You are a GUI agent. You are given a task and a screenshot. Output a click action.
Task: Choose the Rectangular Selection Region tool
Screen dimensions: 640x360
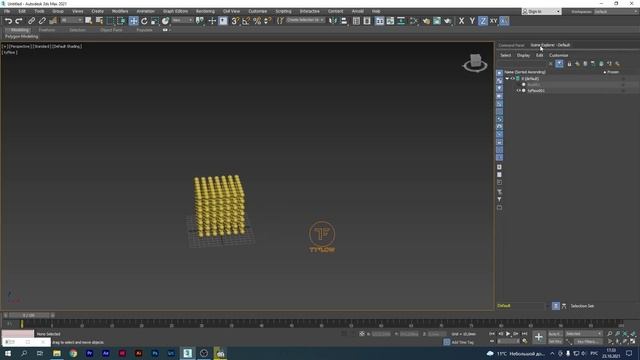click(x=110, y=21)
